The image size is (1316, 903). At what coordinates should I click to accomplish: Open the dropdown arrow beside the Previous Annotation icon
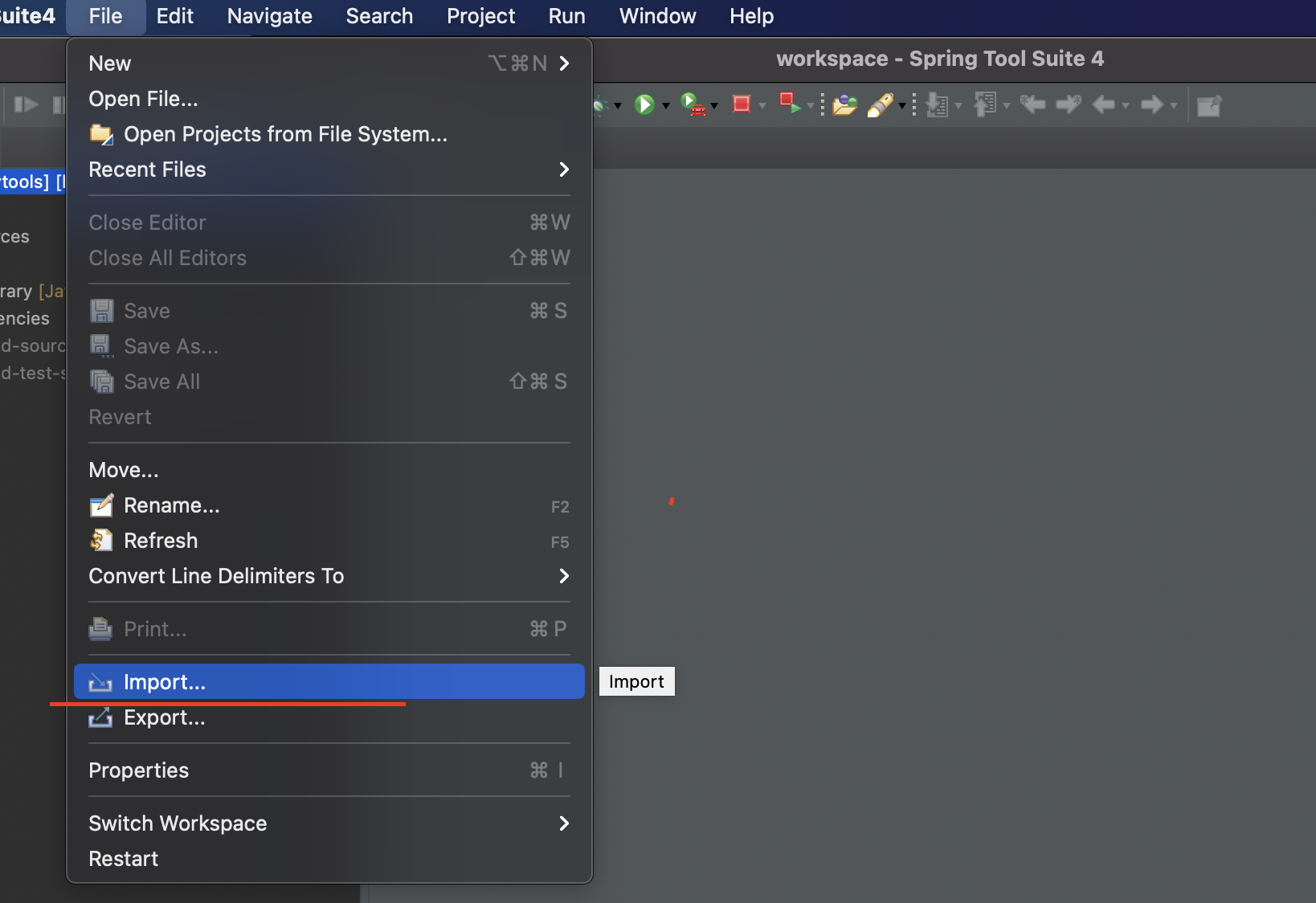[1007, 106]
